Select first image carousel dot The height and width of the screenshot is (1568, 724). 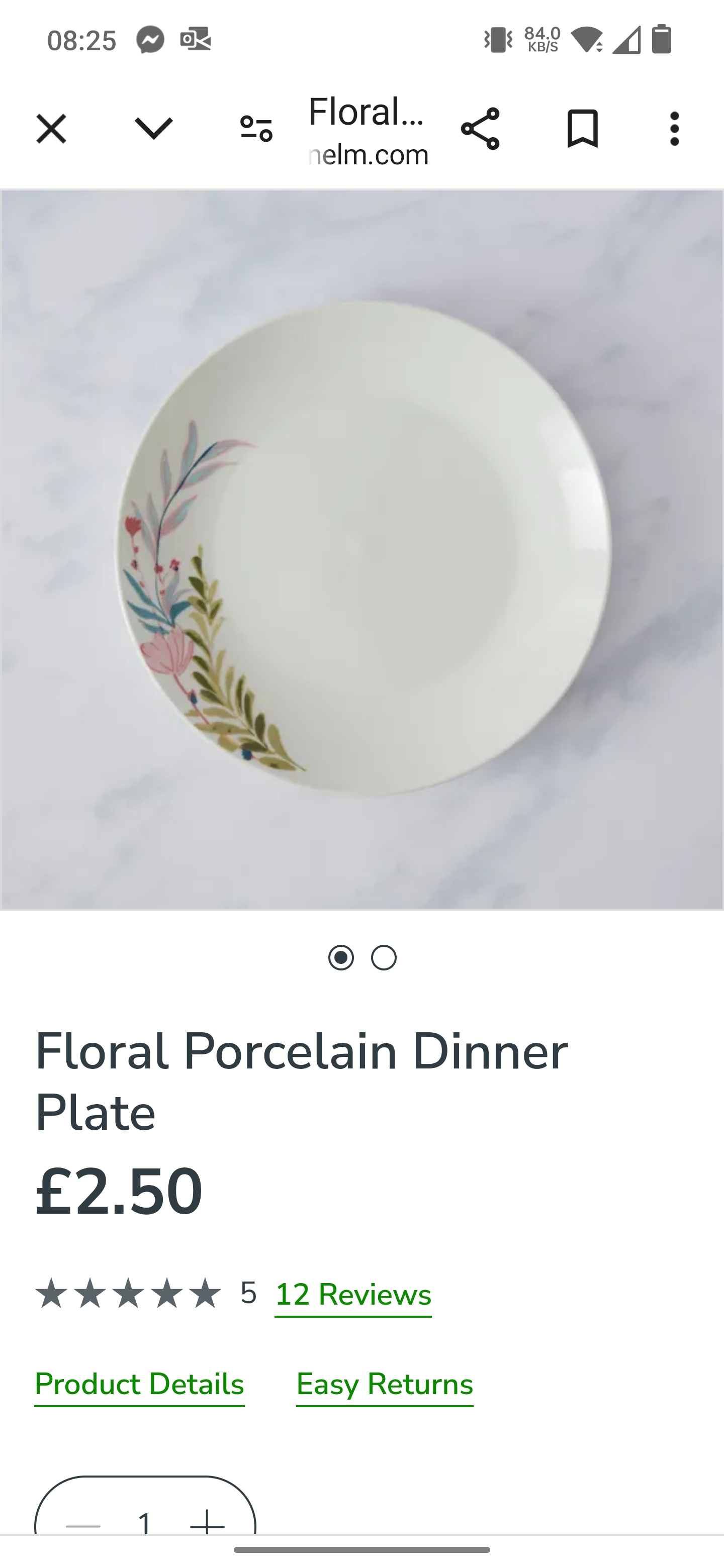coord(341,957)
